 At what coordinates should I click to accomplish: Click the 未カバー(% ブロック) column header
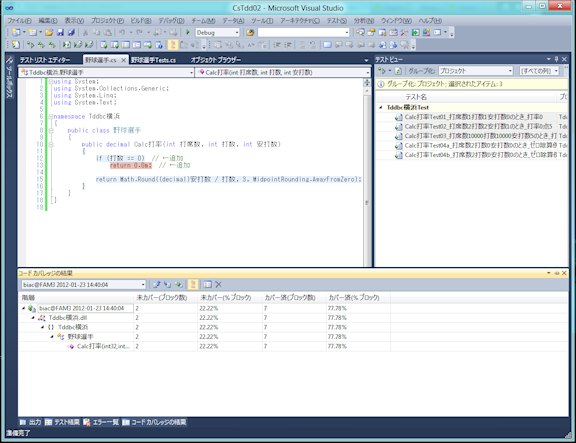coord(226,298)
